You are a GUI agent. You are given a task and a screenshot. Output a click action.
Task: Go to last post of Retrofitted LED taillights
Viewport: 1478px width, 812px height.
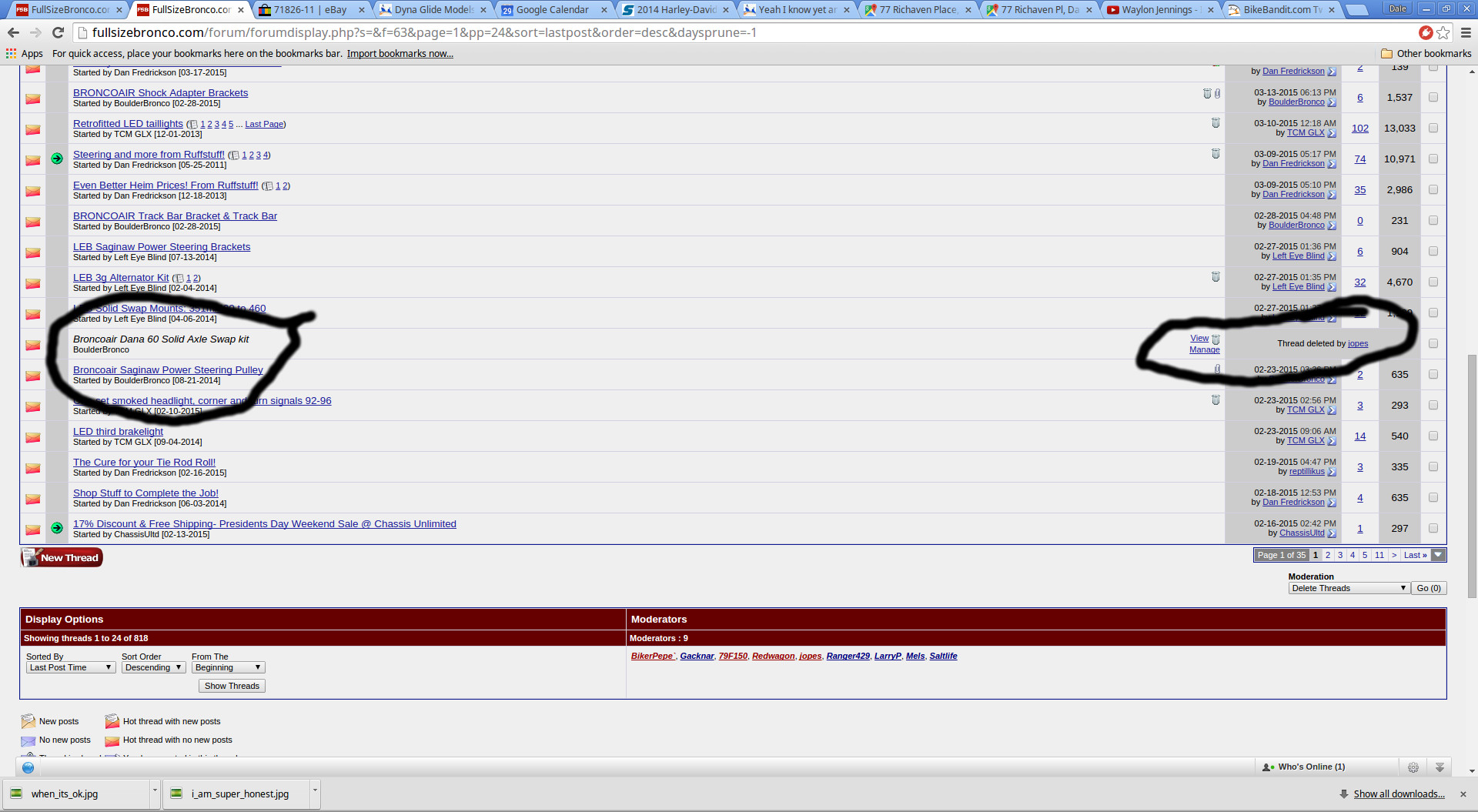click(1332, 133)
